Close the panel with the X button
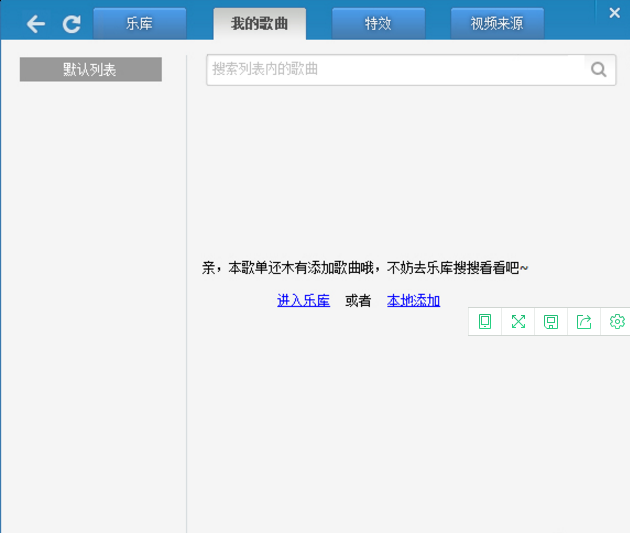Screen dimensions: 630x533 [x=614, y=13]
